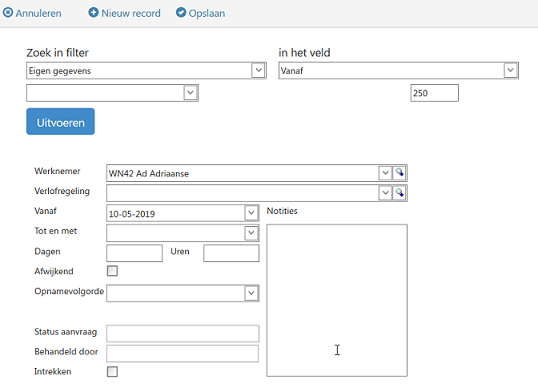Open the Verlofregeling search magnifier icon

click(399, 193)
